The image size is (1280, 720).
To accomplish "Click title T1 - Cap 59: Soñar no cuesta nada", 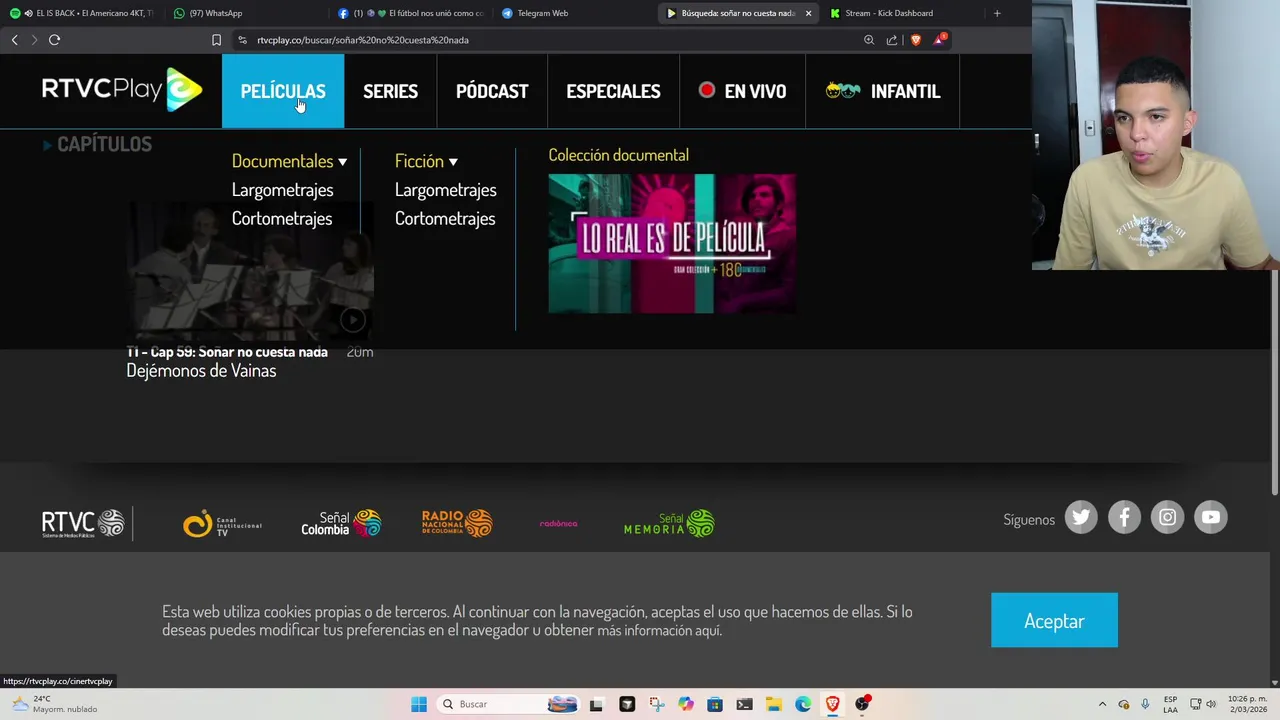I will (227, 352).
